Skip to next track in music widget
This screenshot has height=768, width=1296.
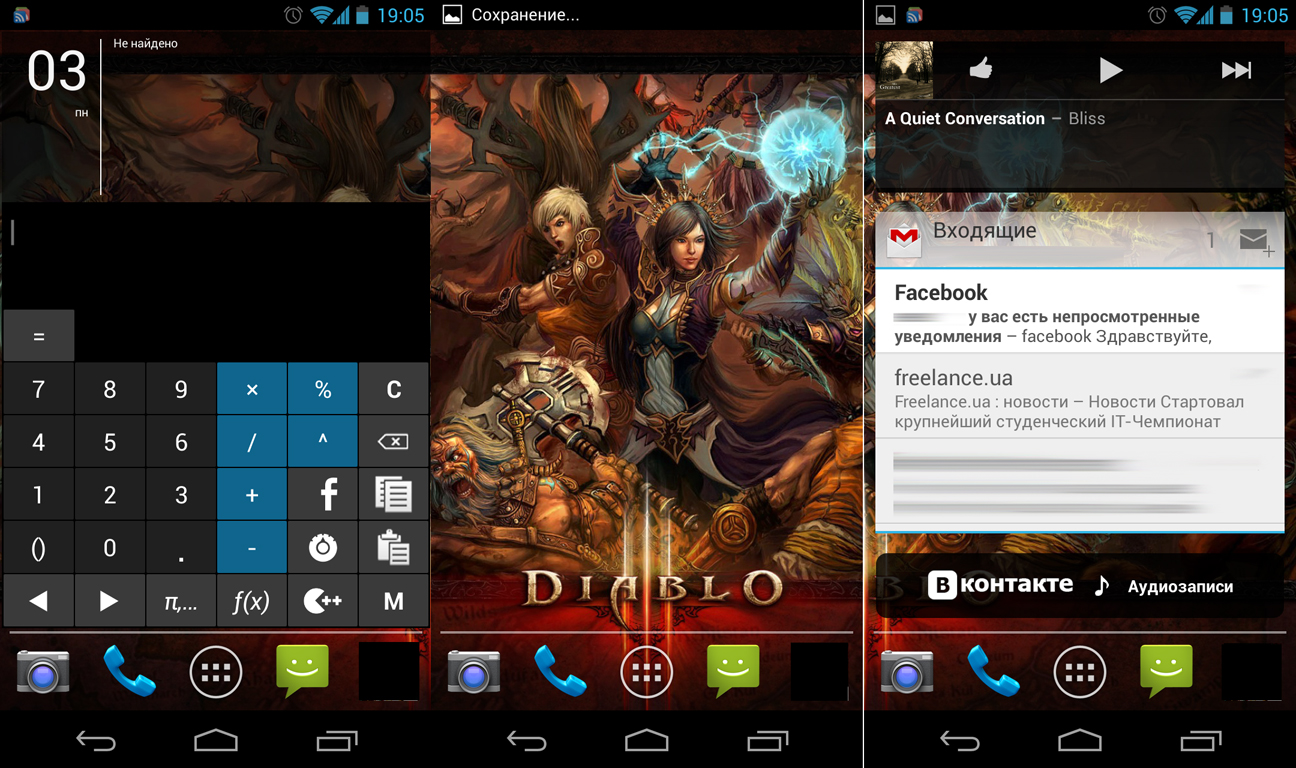click(x=1237, y=70)
